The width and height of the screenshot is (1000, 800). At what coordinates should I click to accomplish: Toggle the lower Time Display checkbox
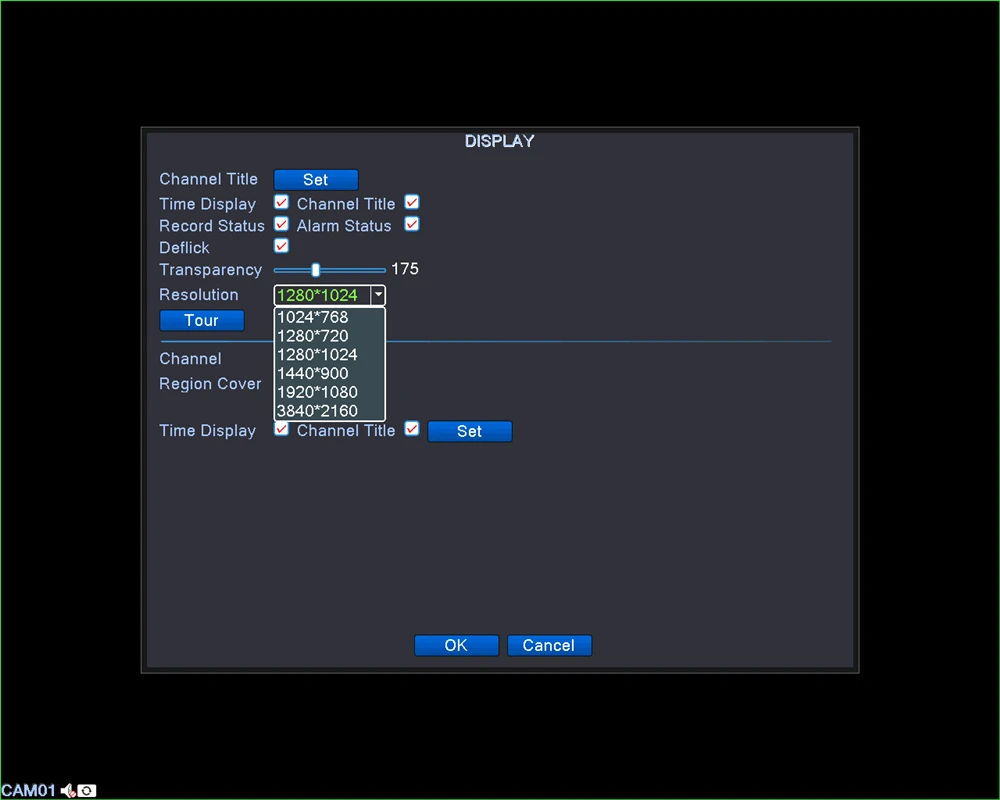tap(281, 429)
